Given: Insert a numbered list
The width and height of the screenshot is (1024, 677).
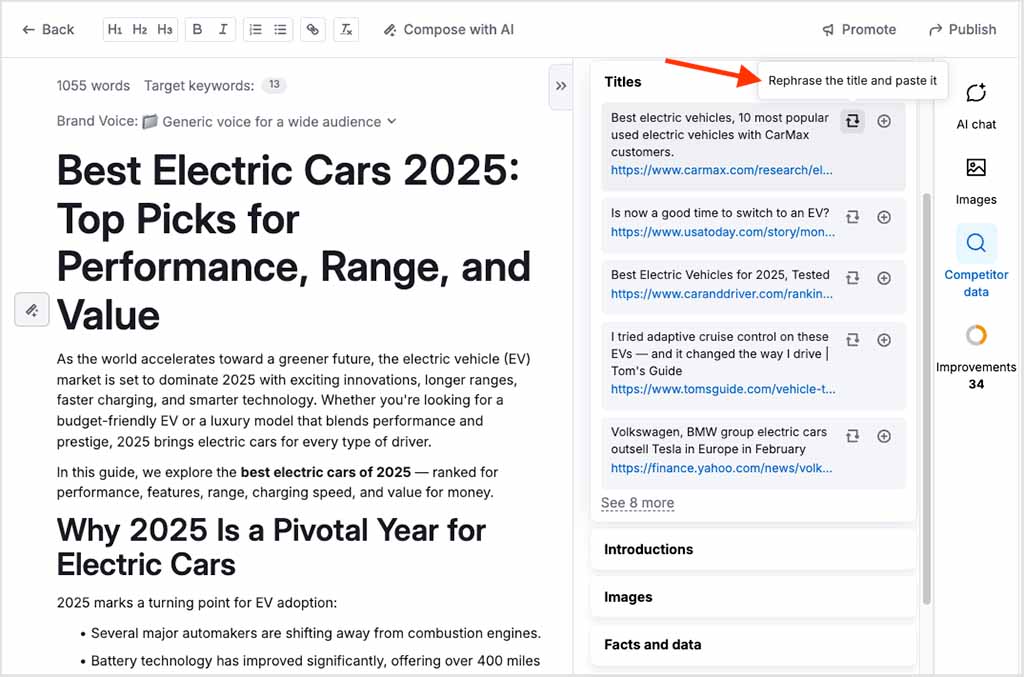Looking at the screenshot, I should coord(255,29).
